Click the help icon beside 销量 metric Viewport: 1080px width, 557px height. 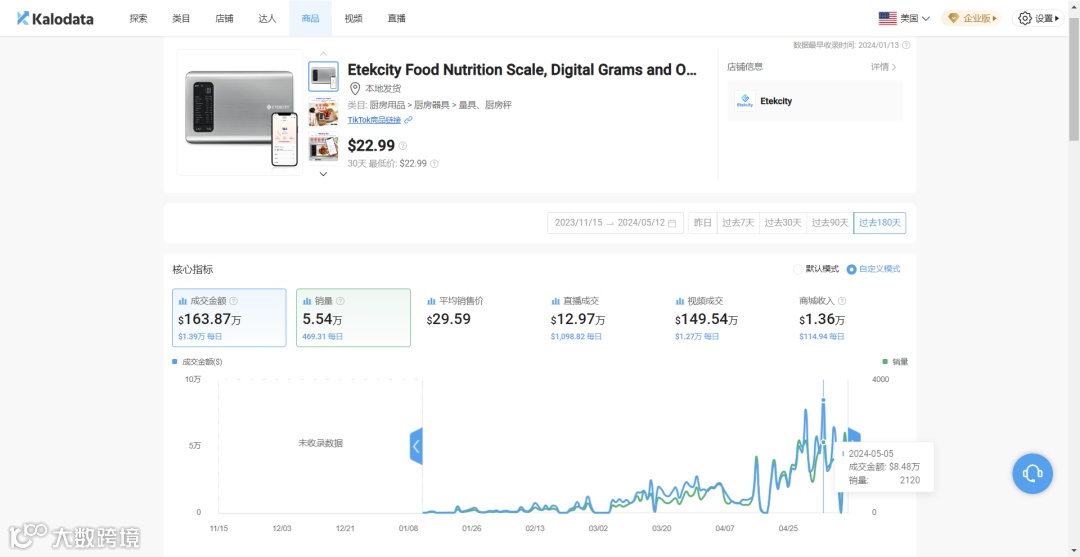(340, 301)
